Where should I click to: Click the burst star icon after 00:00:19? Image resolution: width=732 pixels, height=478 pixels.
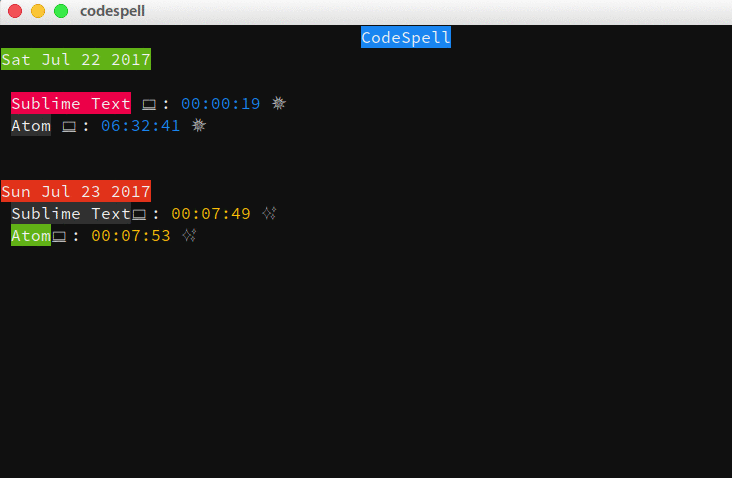pyautogui.click(x=279, y=103)
